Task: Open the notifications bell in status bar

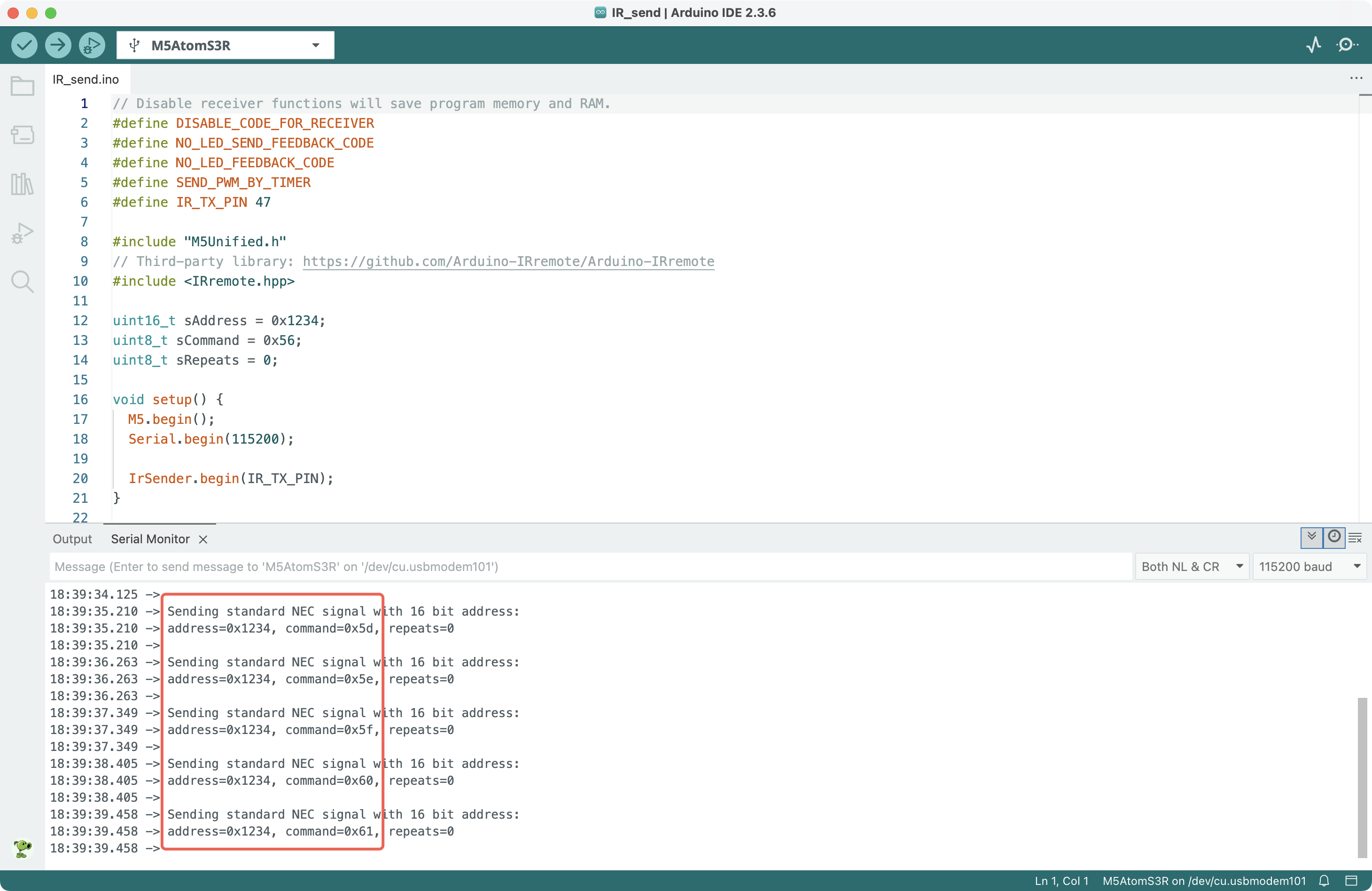Action: [x=1324, y=881]
